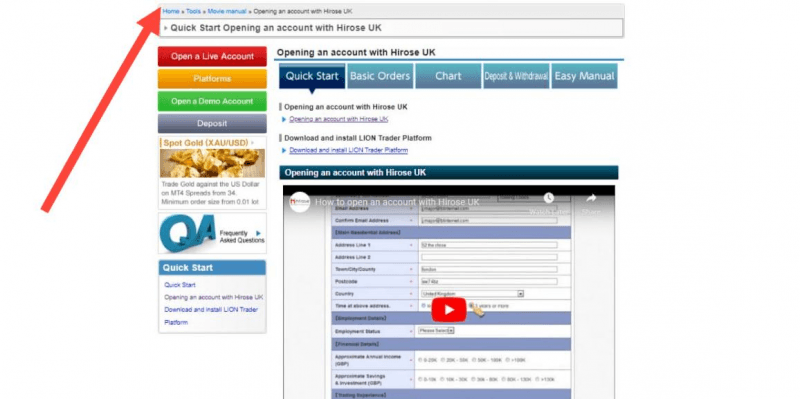Click the grey Deposit button
The width and height of the screenshot is (800, 399).
(212, 123)
